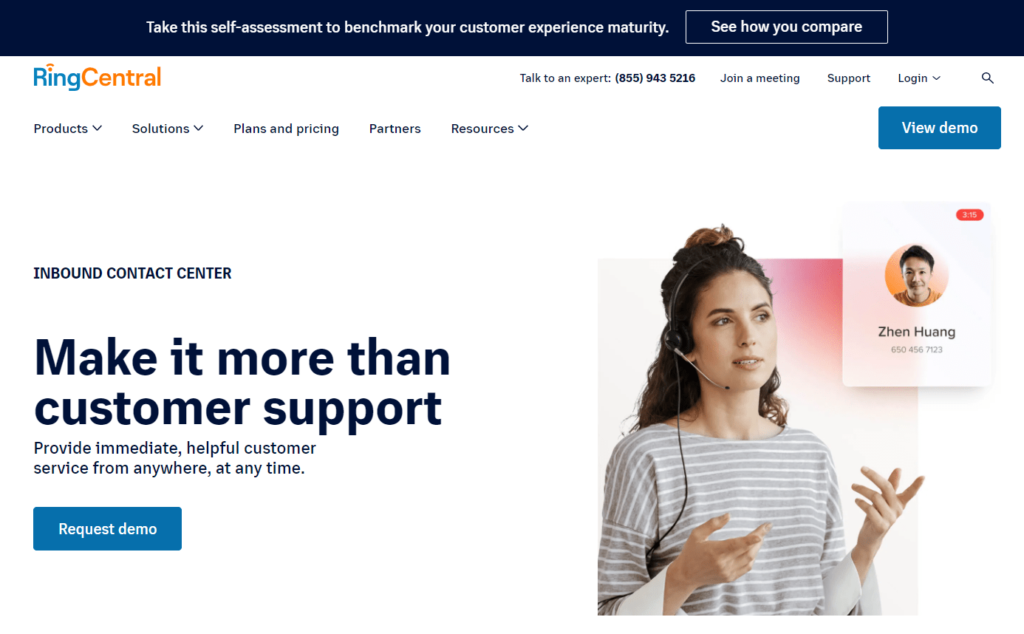Expand the Solutions dropdown

pos(167,129)
